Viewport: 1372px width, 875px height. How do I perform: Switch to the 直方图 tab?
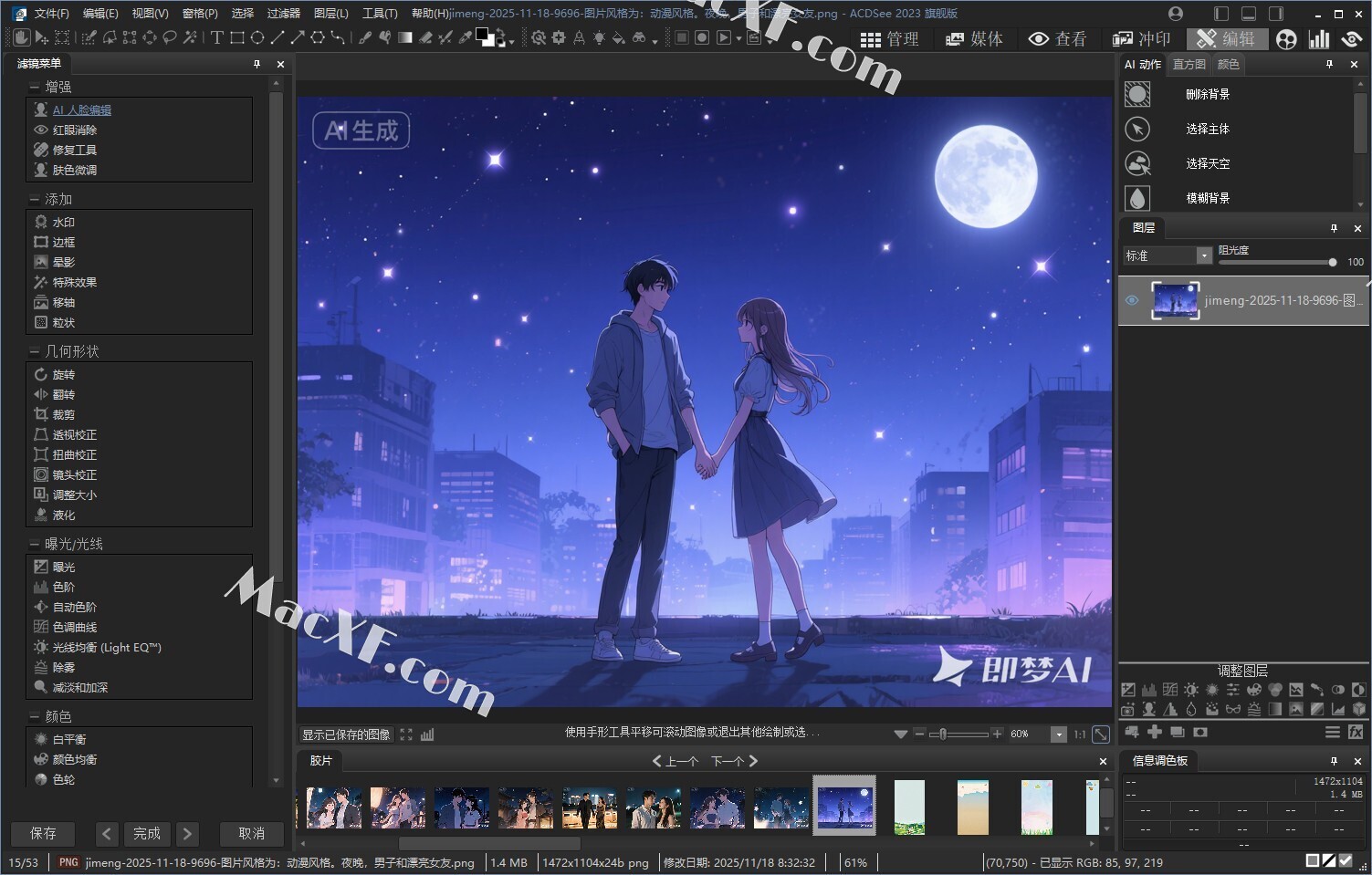1189,64
